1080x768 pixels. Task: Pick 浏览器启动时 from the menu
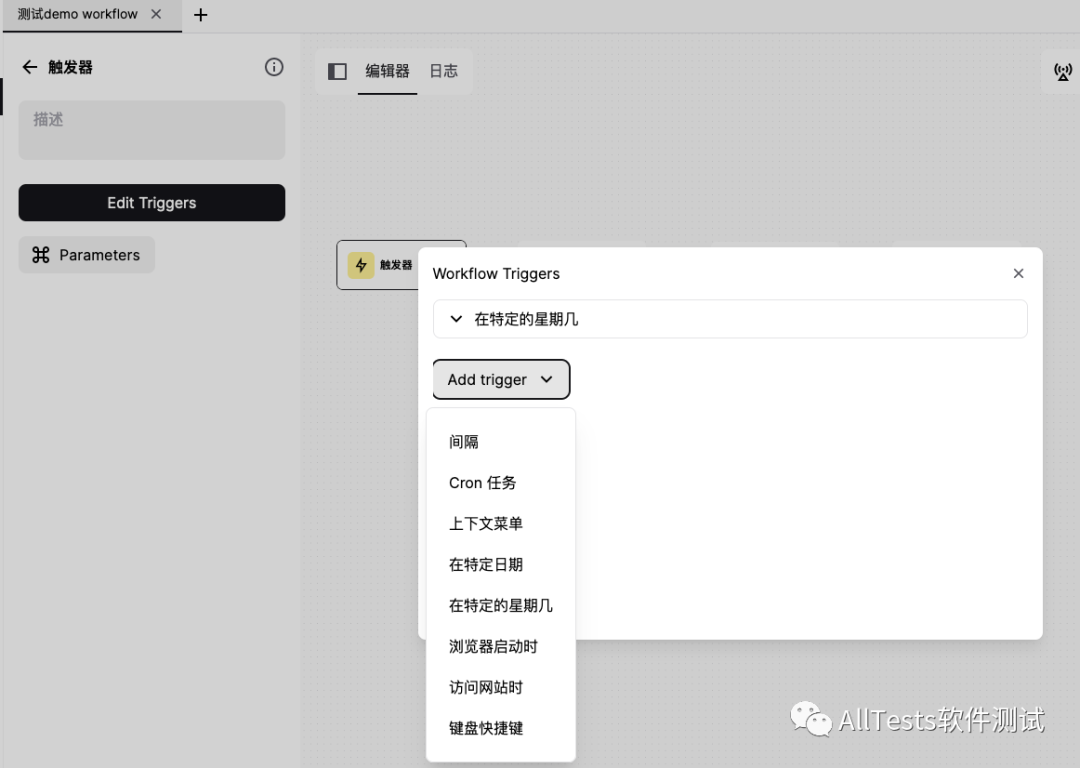(493, 647)
